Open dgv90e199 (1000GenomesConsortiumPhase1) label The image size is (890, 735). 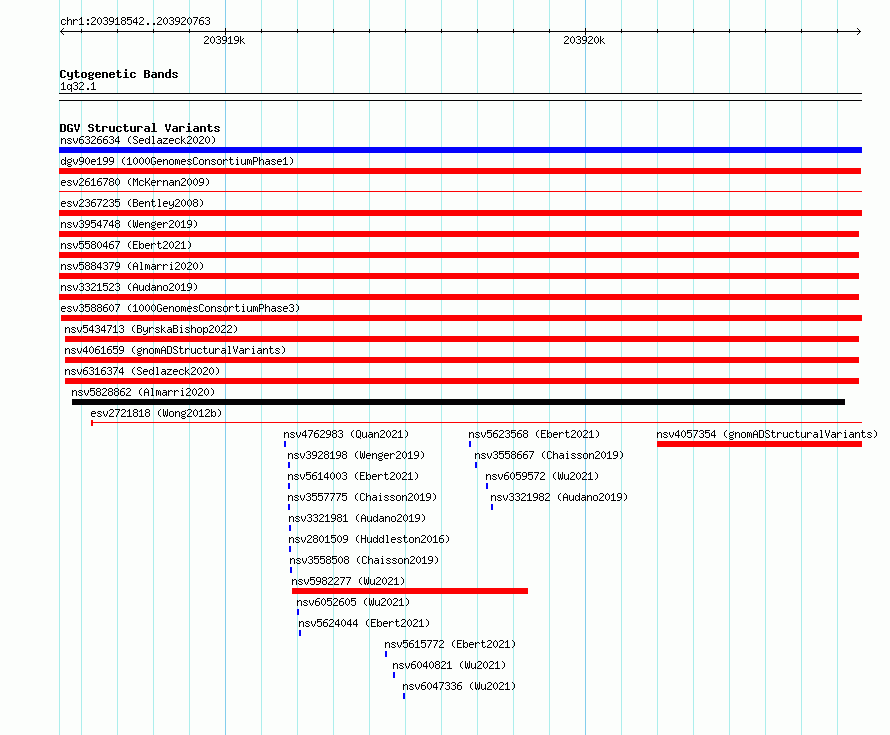[177, 161]
